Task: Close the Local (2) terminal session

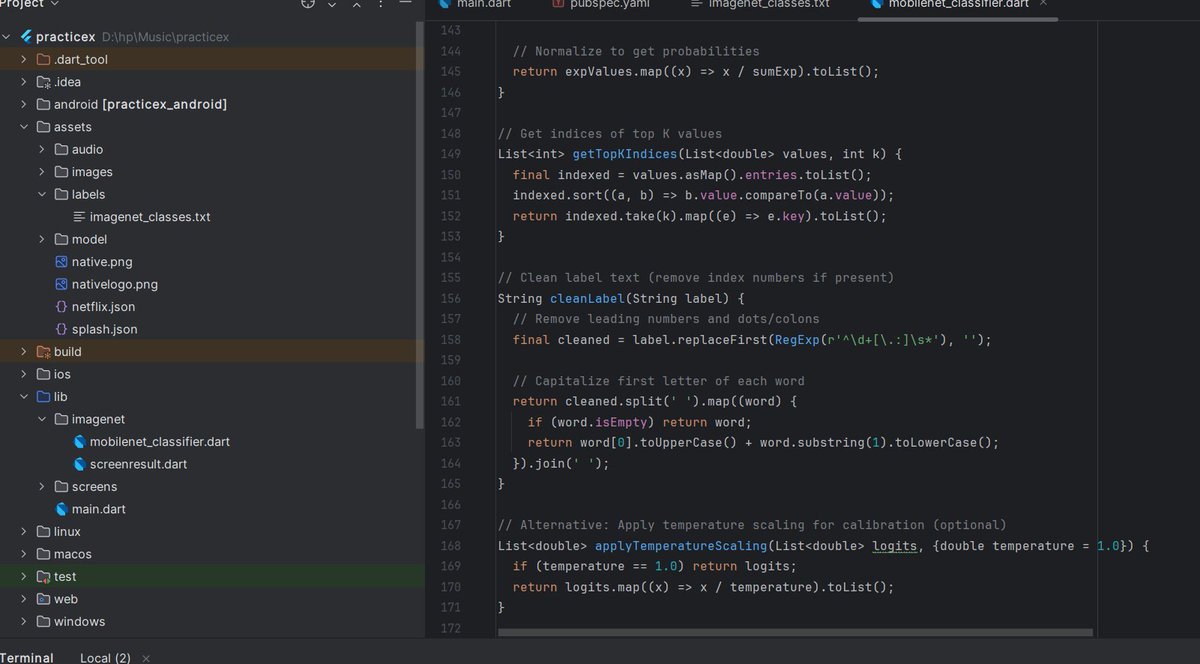Action: [x=147, y=658]
